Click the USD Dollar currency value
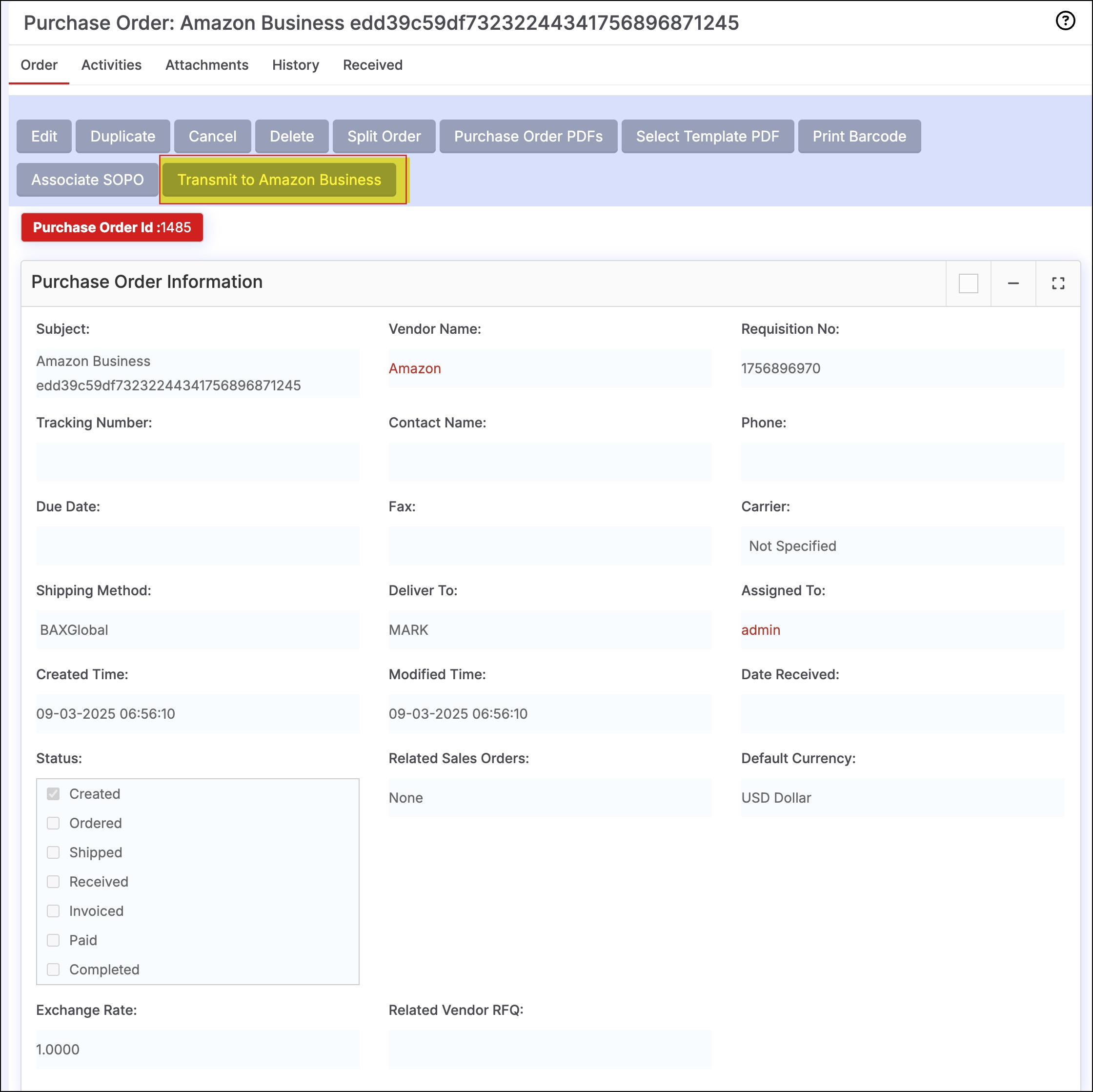Viewport: 1093px width, 1092px height. [776, 798]
